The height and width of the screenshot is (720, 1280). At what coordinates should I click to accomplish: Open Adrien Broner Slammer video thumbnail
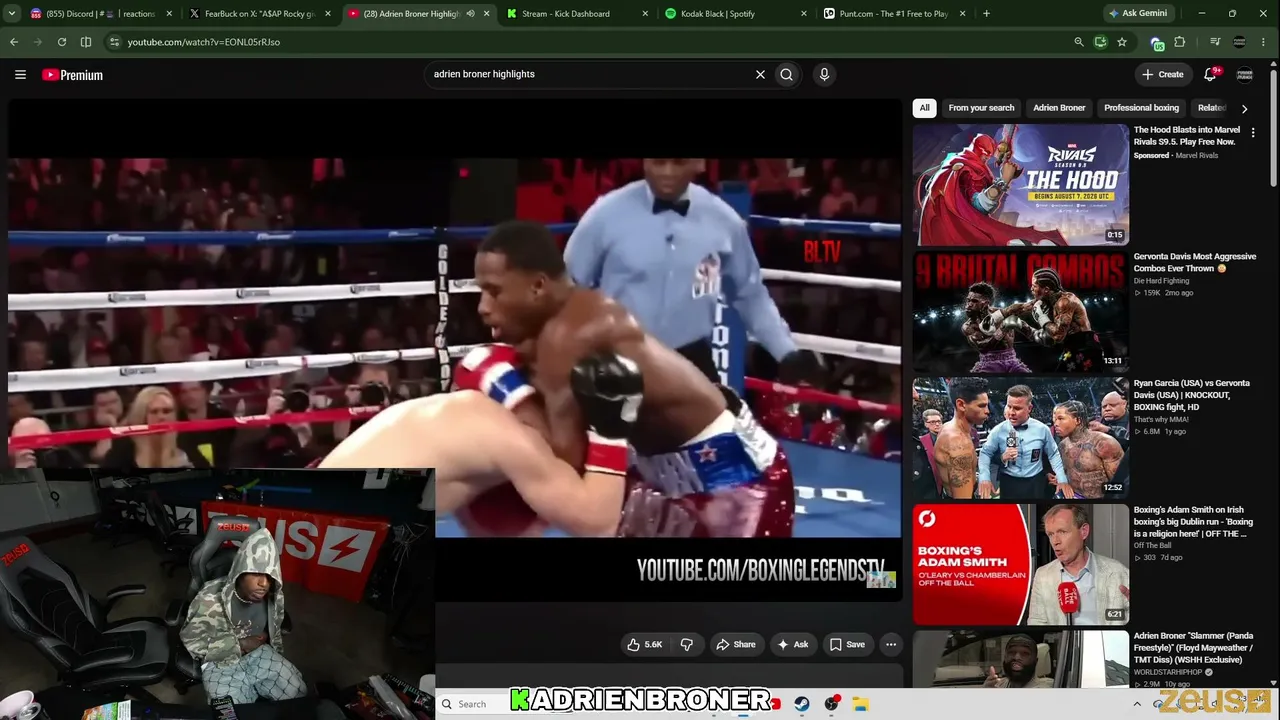(1021, 659)
